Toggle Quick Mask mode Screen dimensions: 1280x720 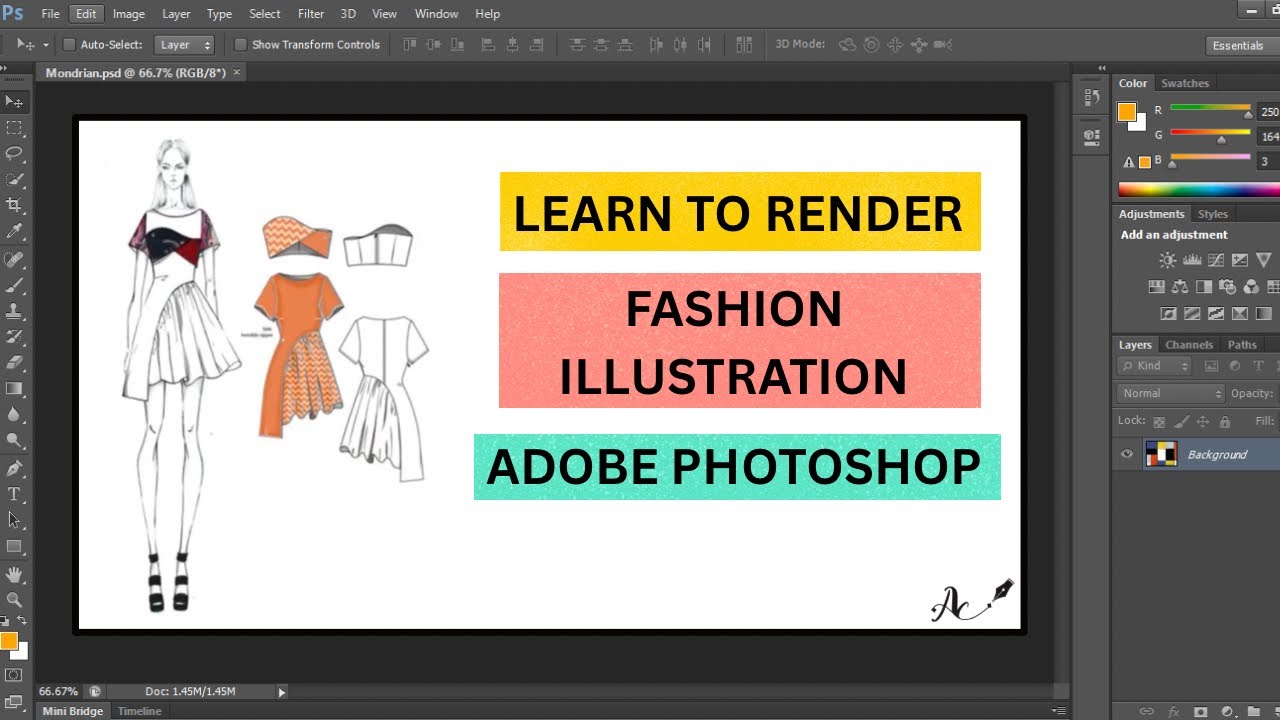tap(14, 675)
